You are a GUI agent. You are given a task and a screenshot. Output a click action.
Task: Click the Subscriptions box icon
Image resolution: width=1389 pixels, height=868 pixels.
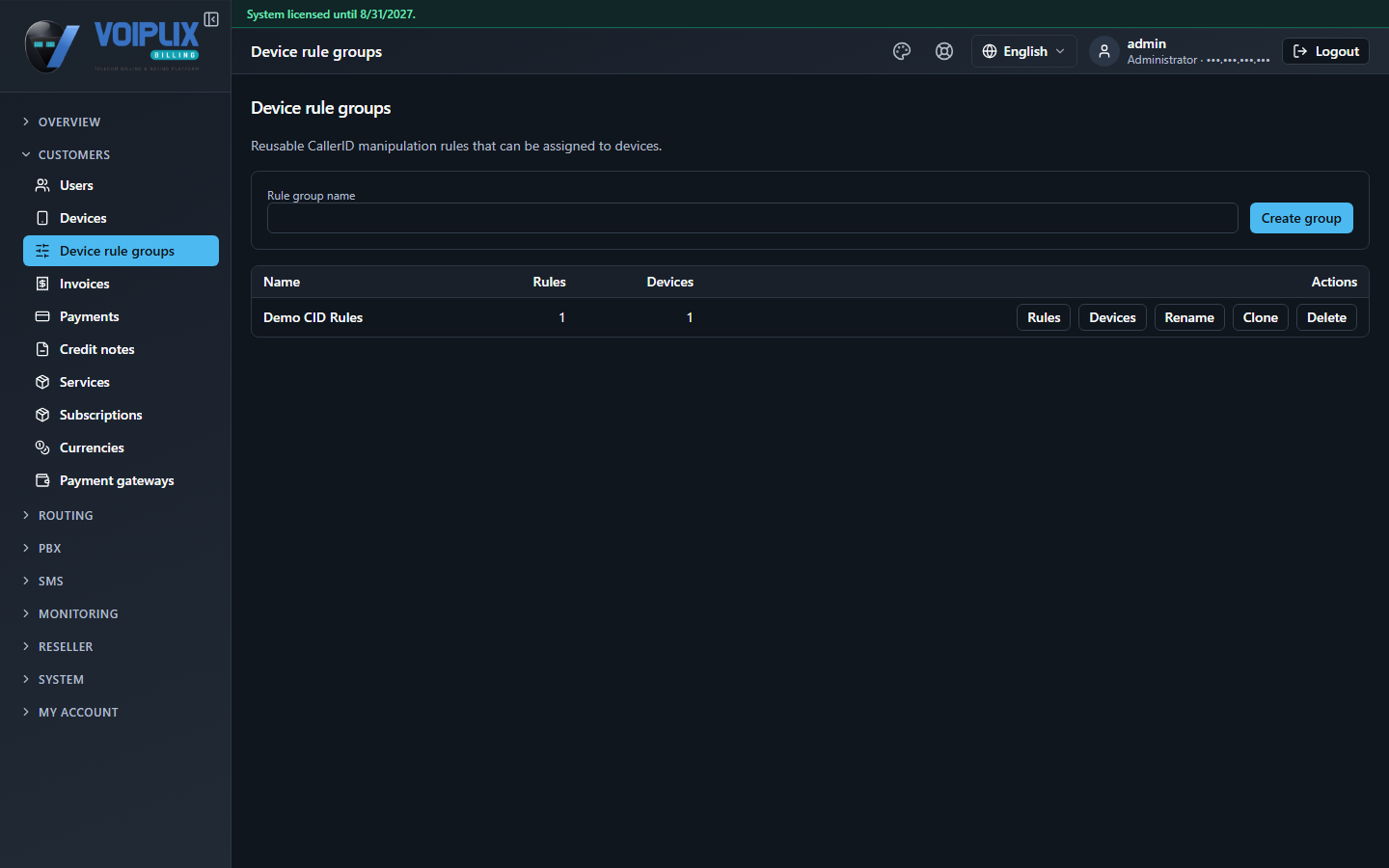click(x=42, y=415)
